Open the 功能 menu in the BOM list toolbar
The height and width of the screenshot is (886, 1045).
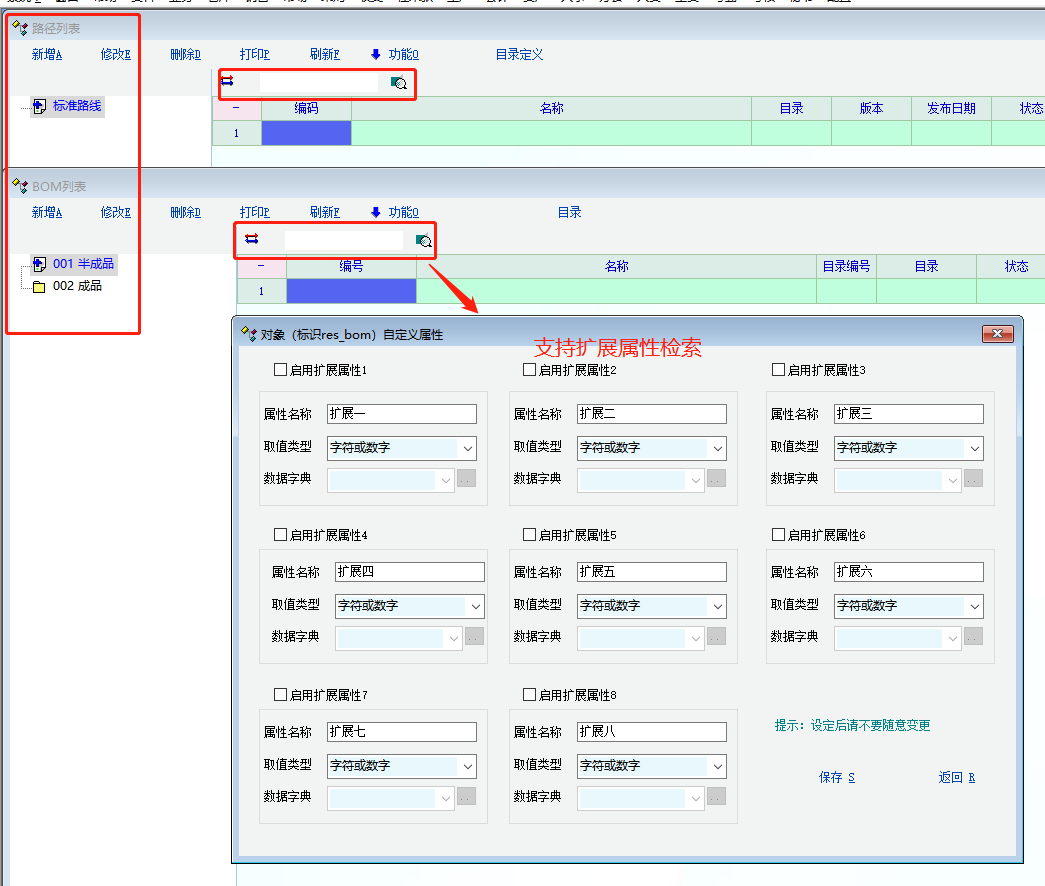(x=396, y=212)
